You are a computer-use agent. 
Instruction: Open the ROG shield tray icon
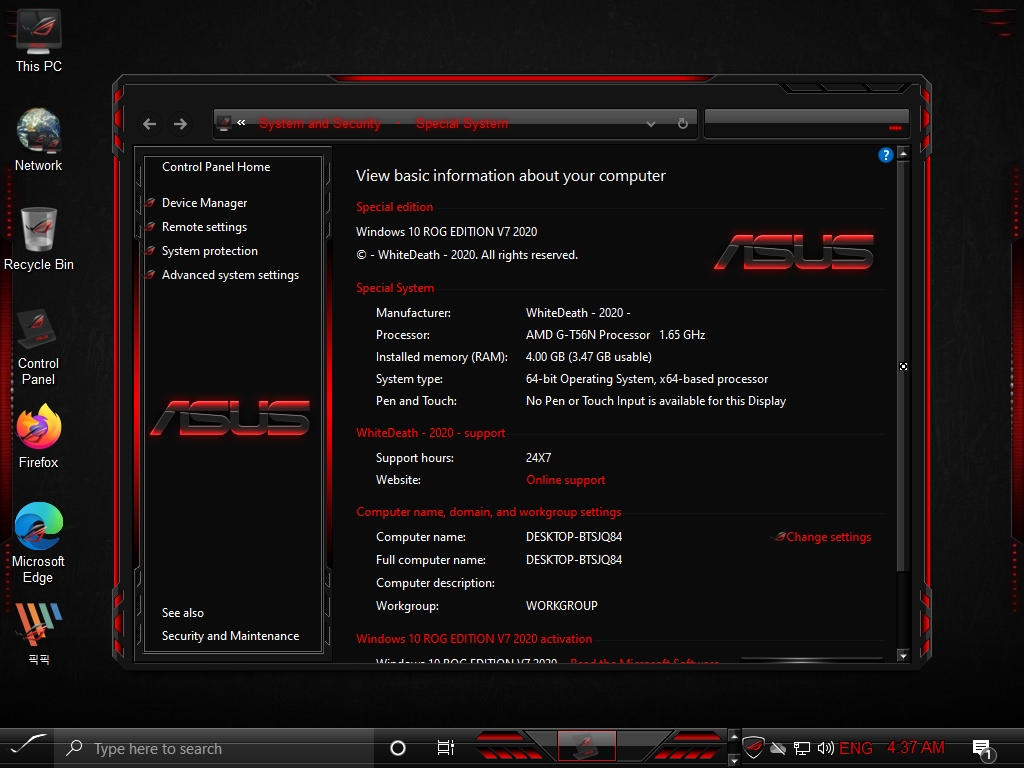(753, 747)
